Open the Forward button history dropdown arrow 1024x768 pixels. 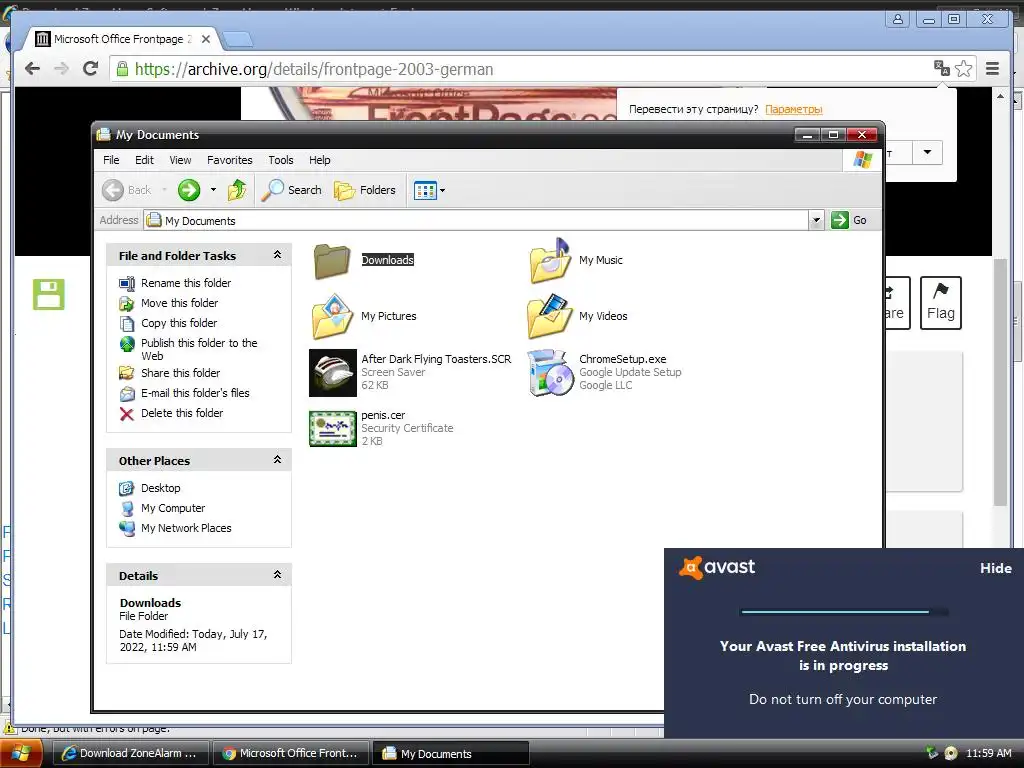coord(213,190)
